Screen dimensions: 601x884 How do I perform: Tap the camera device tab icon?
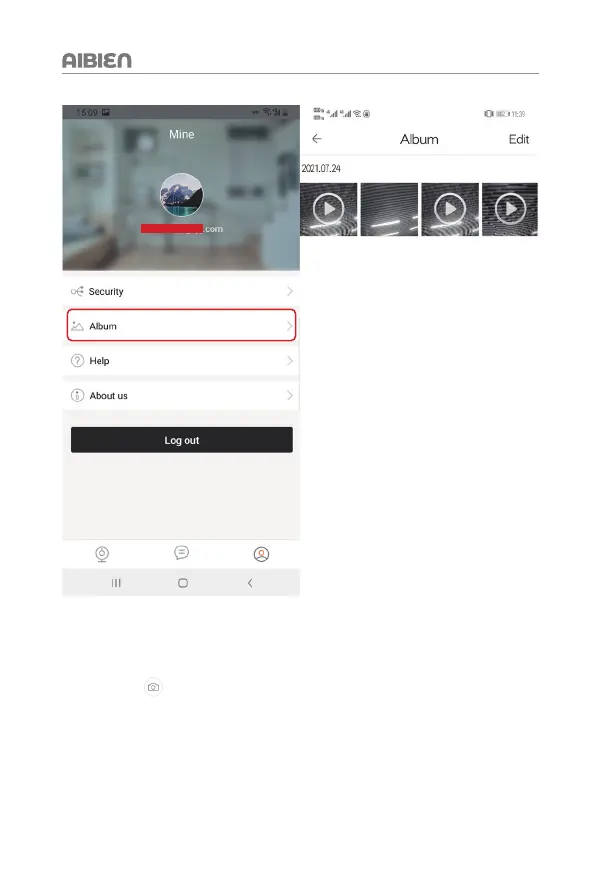coord(102,554)
